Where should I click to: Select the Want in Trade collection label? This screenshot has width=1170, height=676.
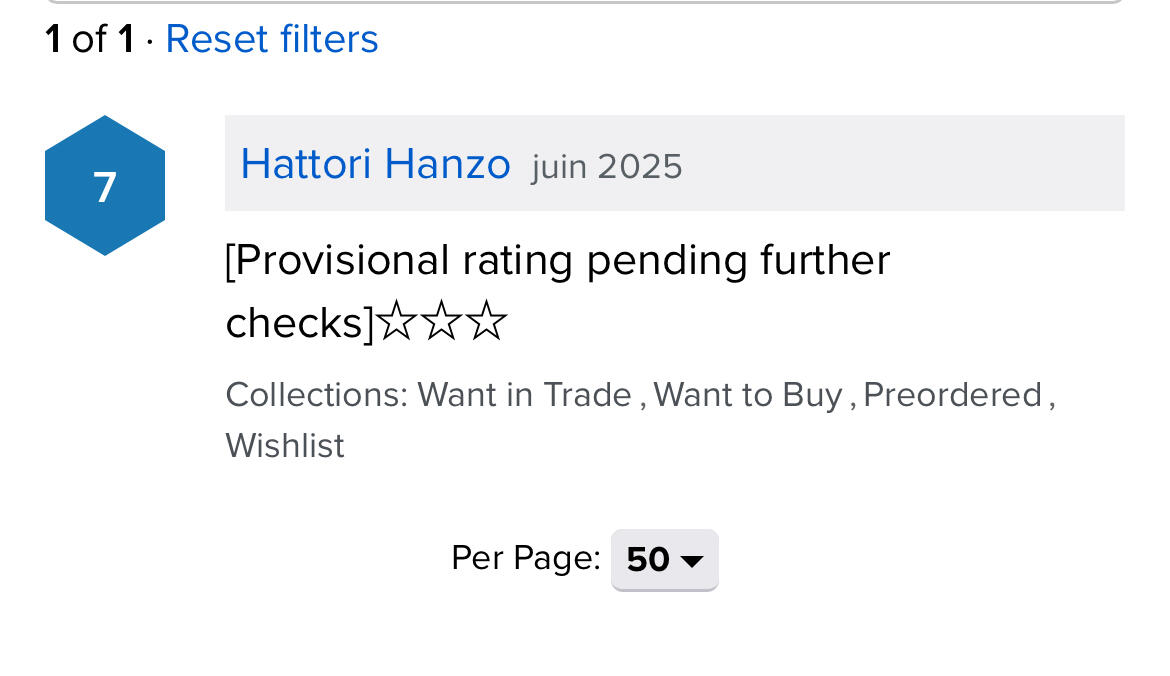524,395
